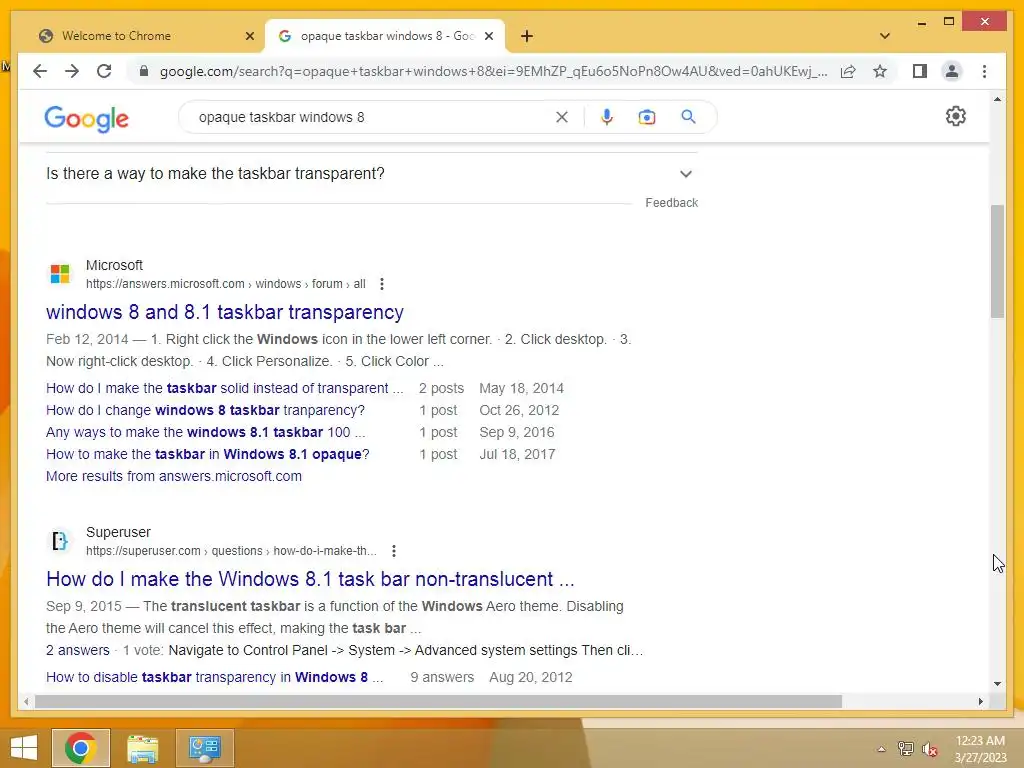Open "How to make the taskbar in Windows 8.1 opaque?"
1024x768 pixels.
coord(208,455)
